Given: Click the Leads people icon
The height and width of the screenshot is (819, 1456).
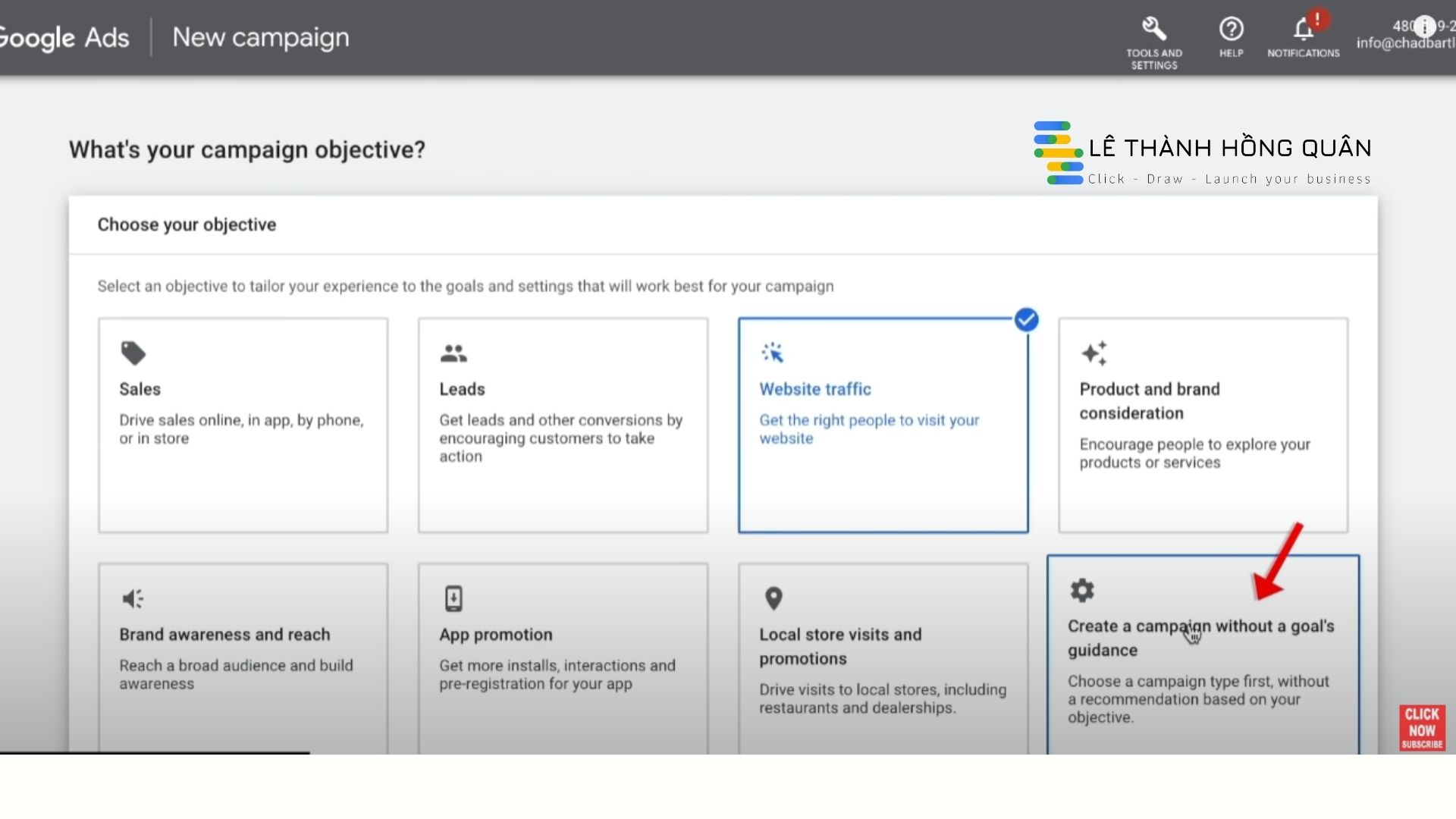Looking at the screenshot, I should click(x=453, y=353).
